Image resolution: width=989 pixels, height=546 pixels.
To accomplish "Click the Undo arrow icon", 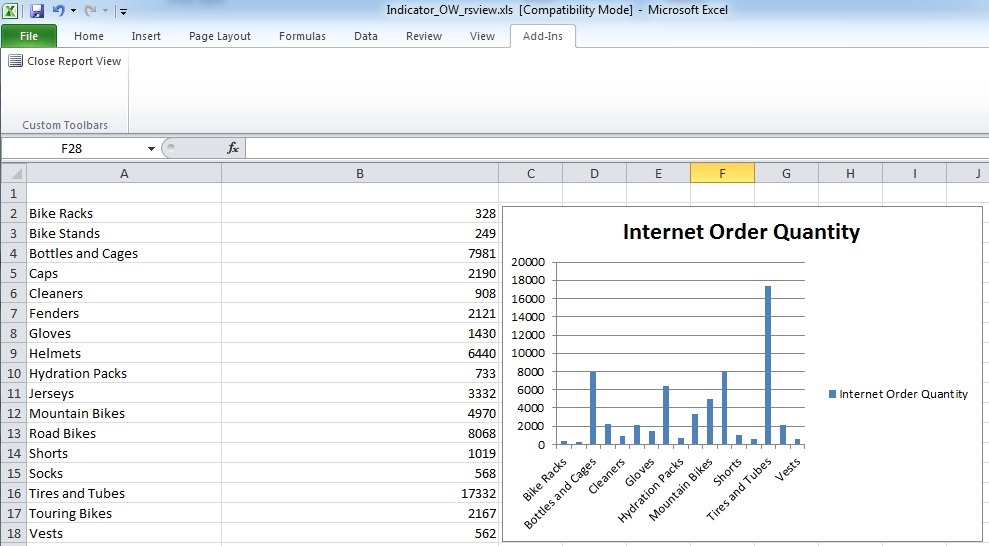I will click(59, 10).
